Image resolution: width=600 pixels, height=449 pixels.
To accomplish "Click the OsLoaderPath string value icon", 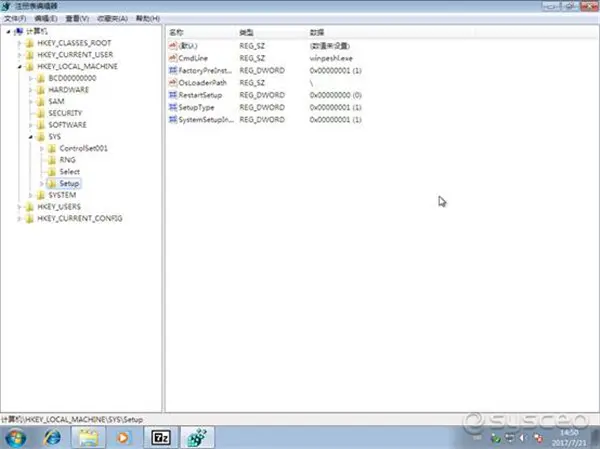I will (x=173, y=83).
